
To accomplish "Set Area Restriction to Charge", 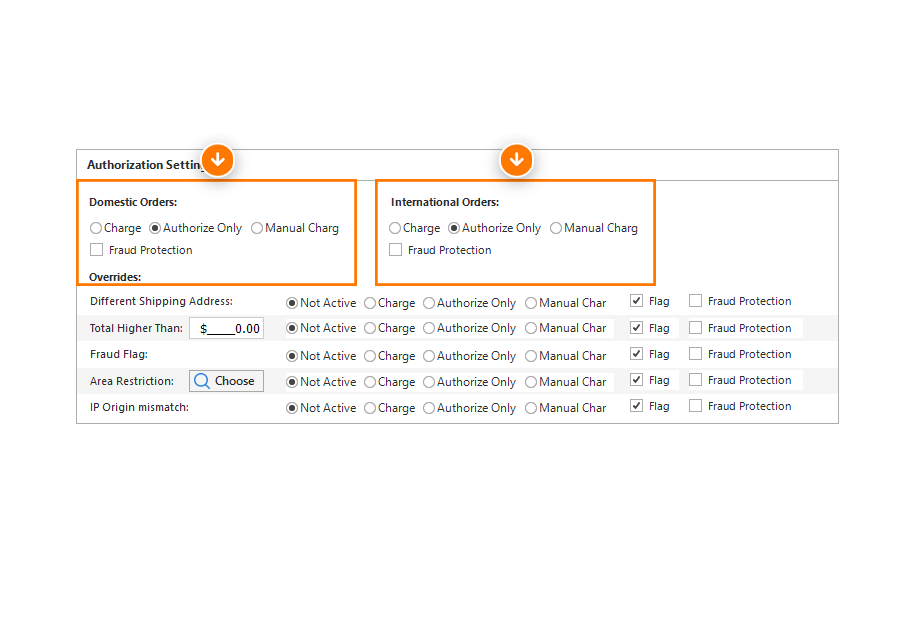I will [x=370, y=382].
